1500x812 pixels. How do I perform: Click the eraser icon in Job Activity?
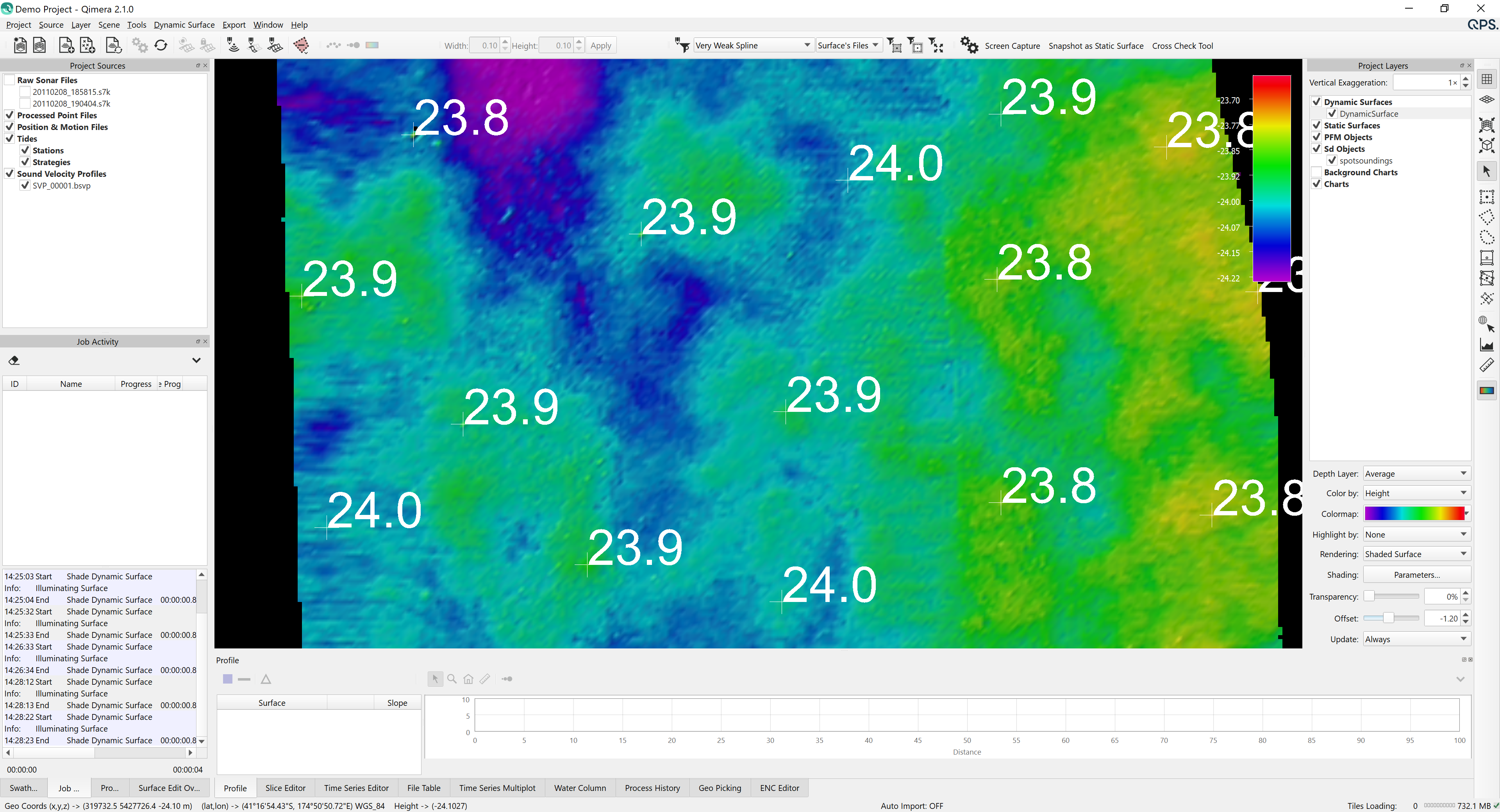click(14, 360)
